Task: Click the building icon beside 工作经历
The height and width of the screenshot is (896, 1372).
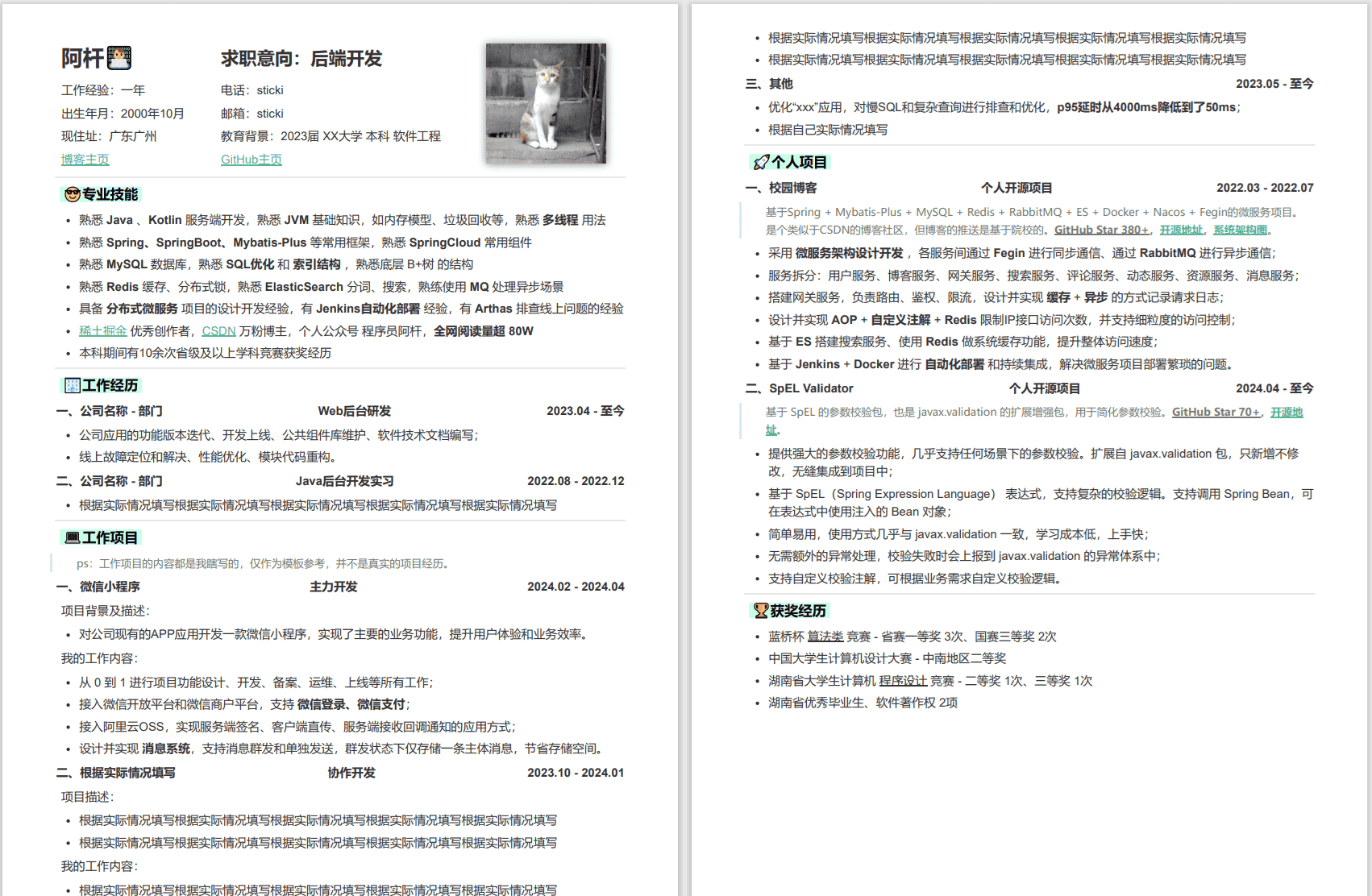Action: tap(73, 385)
